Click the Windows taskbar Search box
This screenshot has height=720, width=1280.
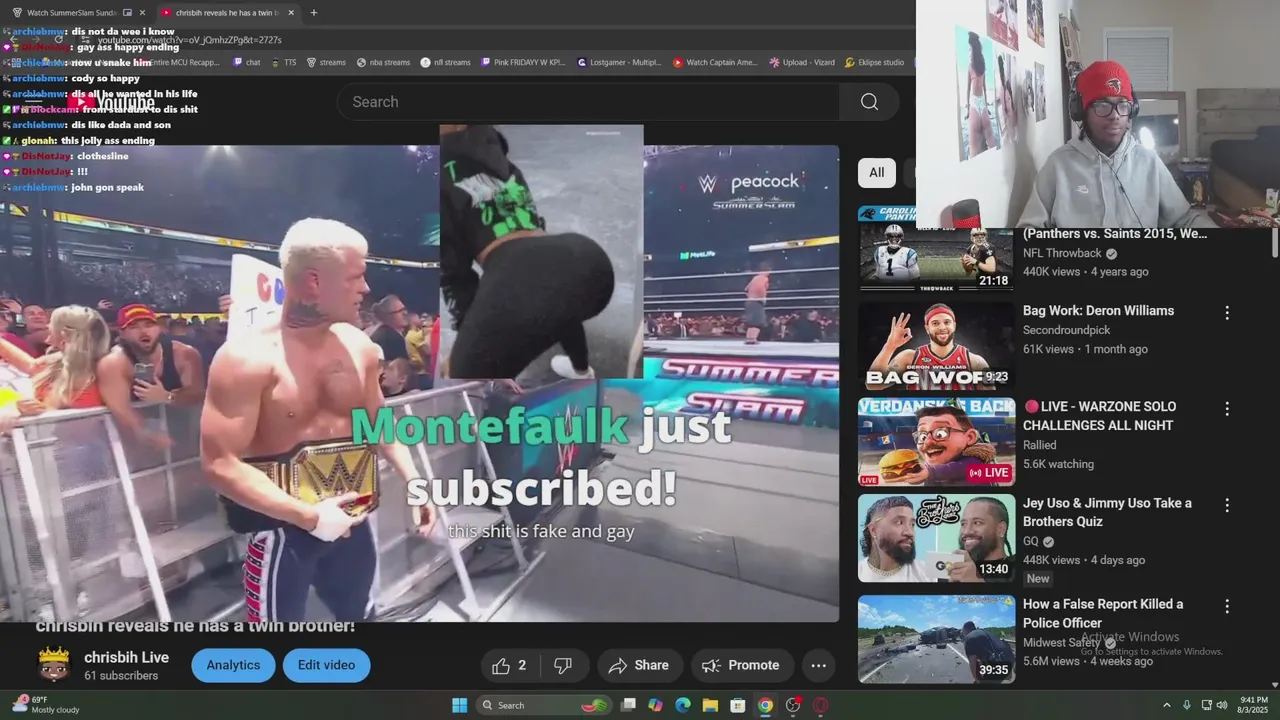tap(545, 705)
